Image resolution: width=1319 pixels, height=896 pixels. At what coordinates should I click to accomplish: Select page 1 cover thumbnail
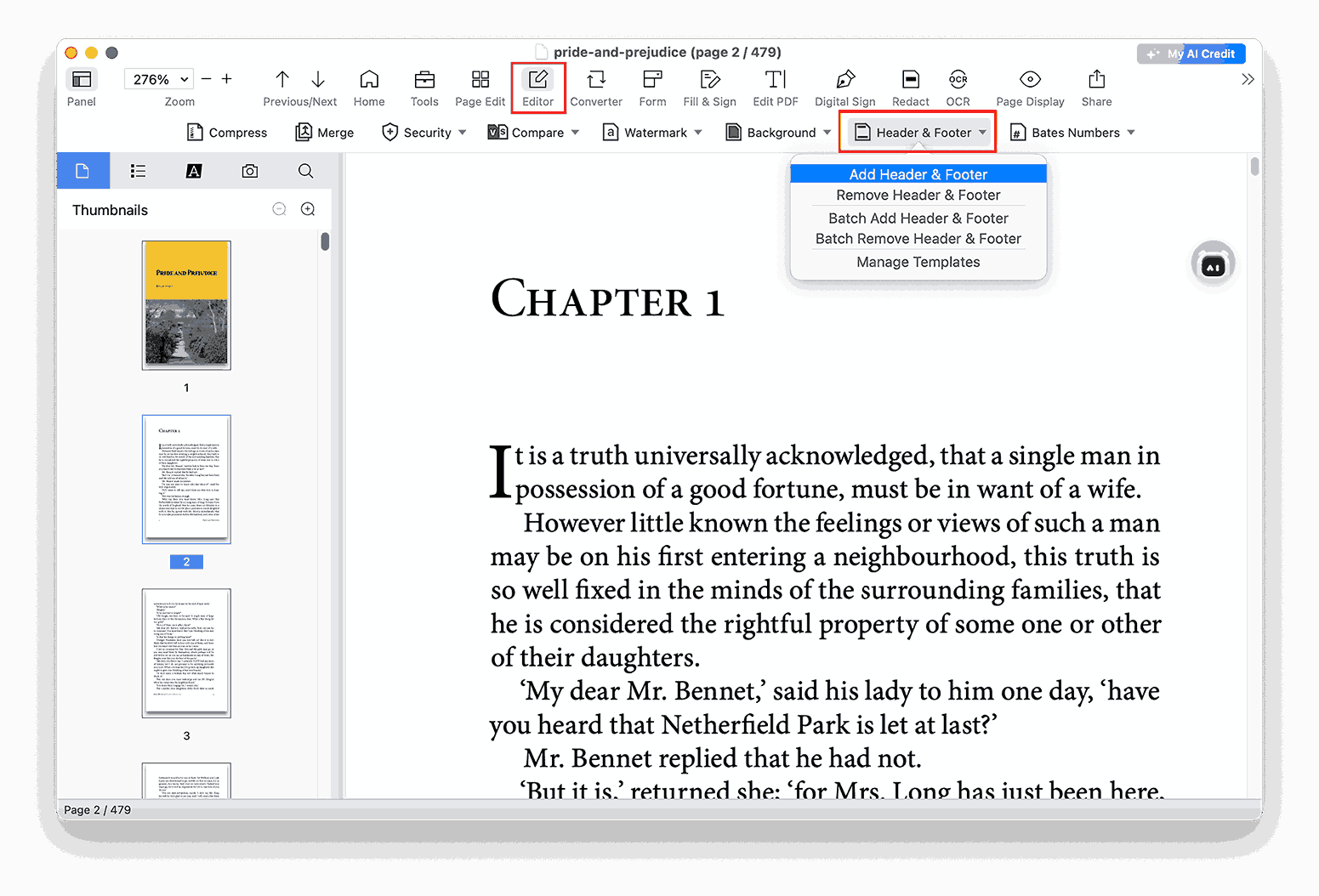186,305
